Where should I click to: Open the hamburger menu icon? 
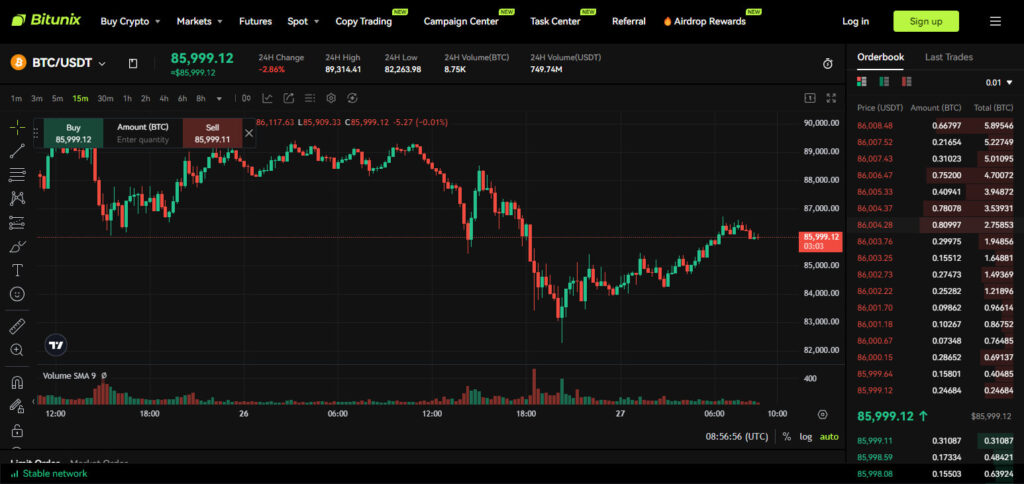click(995, 22)
